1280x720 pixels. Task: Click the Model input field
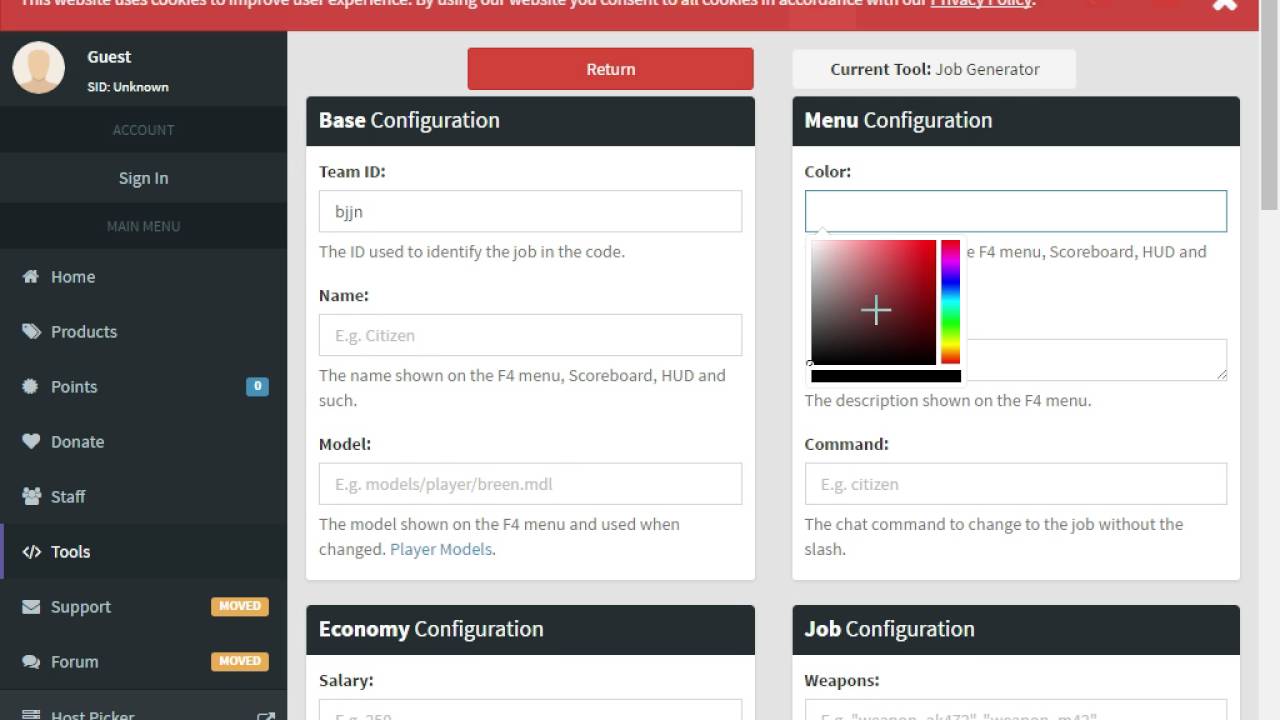(530, 484)
